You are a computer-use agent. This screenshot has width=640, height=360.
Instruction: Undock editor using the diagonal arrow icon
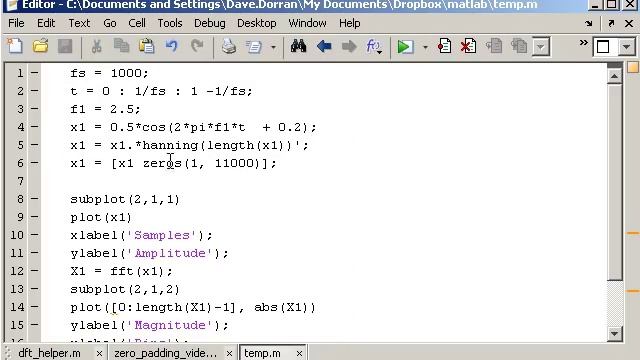tap(611, 24)
